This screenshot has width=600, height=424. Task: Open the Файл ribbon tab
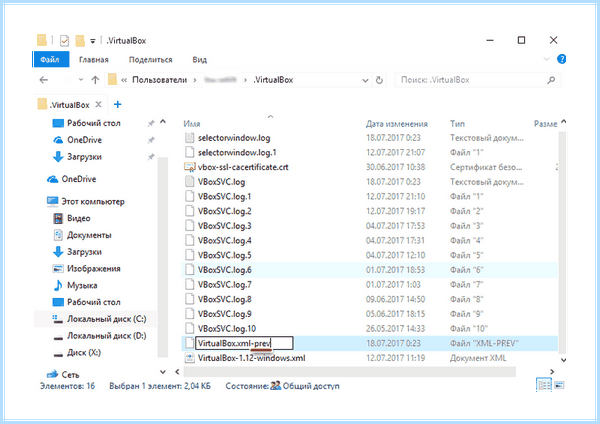click(51, 59)
